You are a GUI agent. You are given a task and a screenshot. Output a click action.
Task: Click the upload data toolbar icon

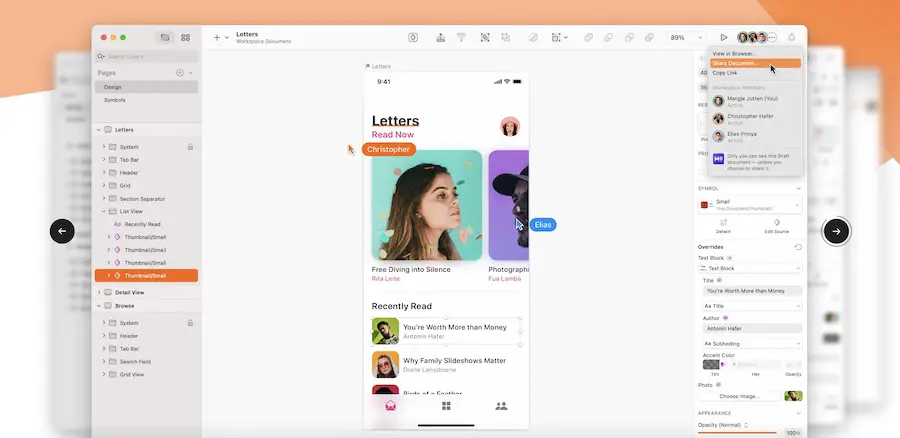440,37
